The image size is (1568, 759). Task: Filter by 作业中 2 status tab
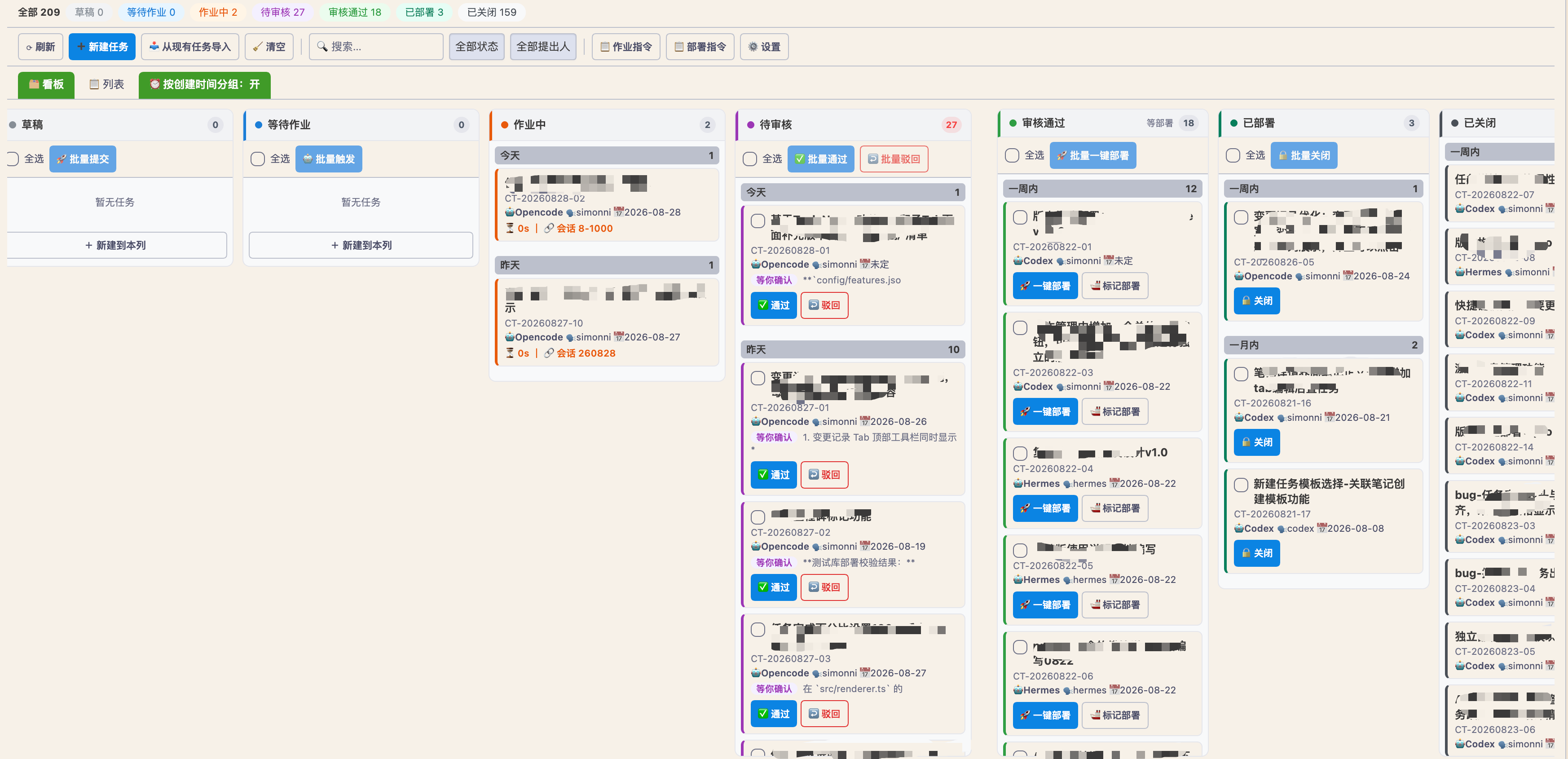[218, 12]
